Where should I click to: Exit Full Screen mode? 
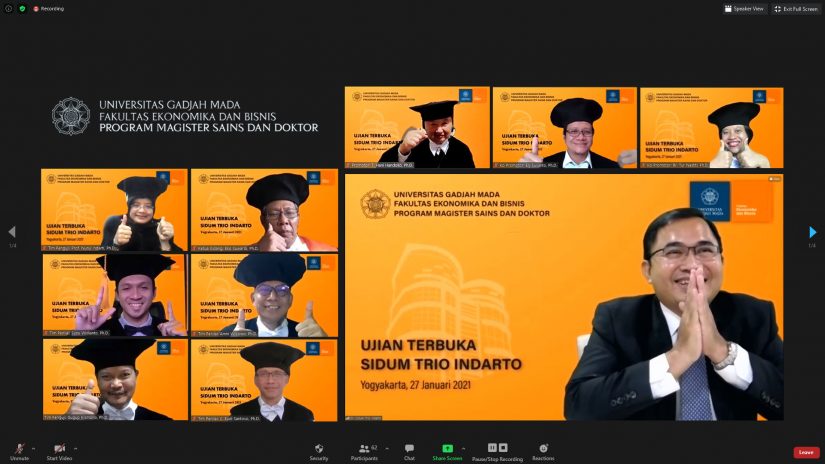click(x=796, y=8)
